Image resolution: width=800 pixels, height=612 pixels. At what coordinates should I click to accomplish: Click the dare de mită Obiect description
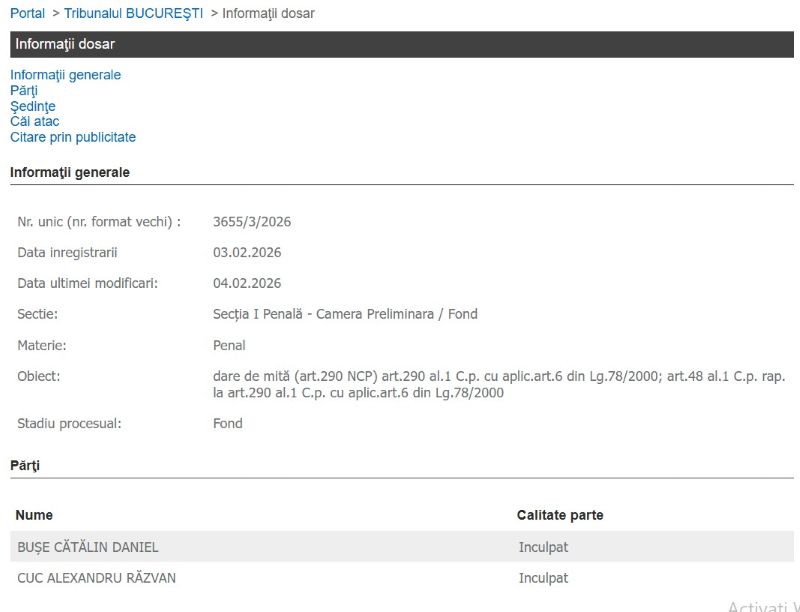[x=498, y=384]
